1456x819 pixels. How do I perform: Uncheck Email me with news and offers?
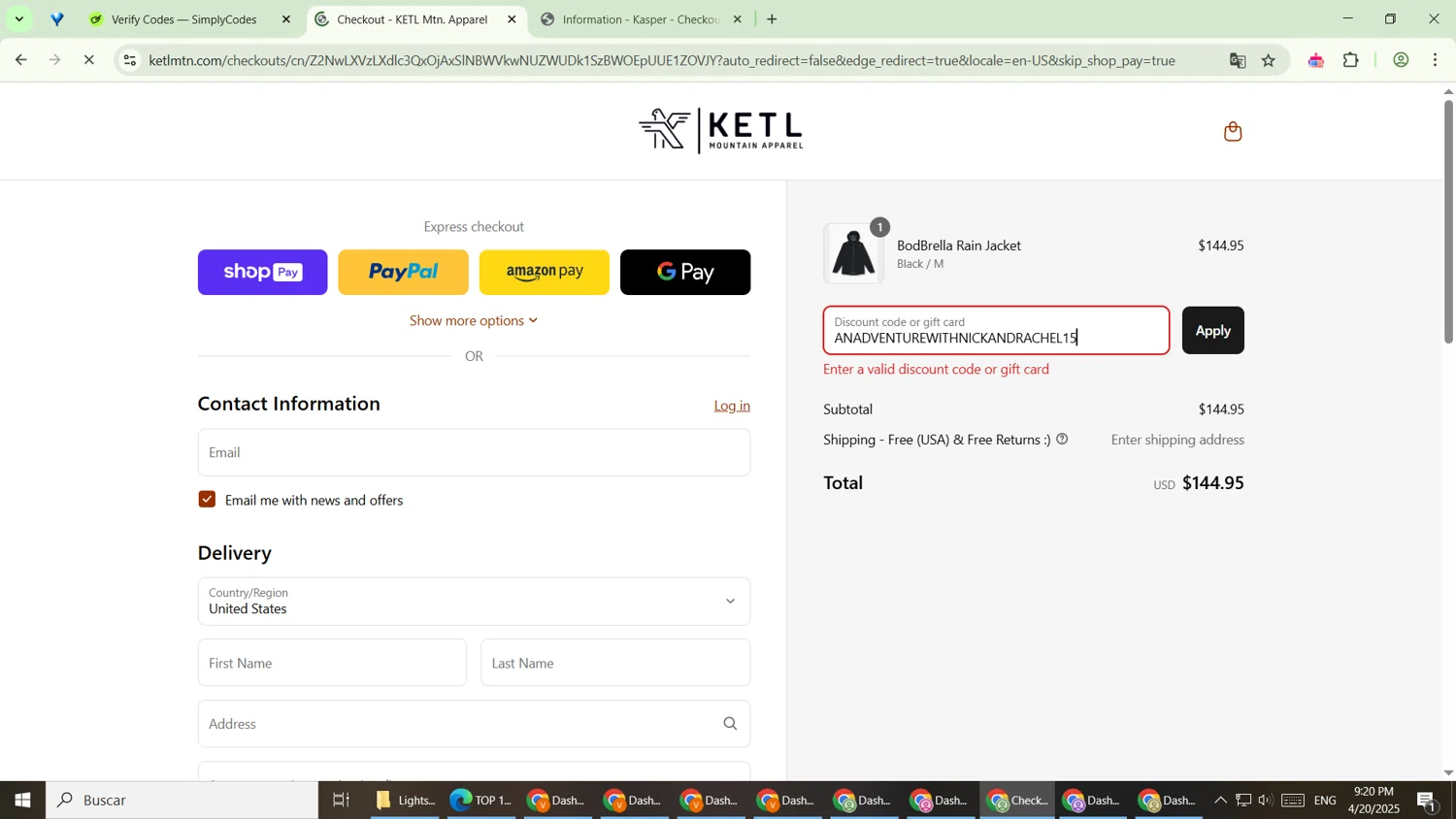click(x=207, y=500)
